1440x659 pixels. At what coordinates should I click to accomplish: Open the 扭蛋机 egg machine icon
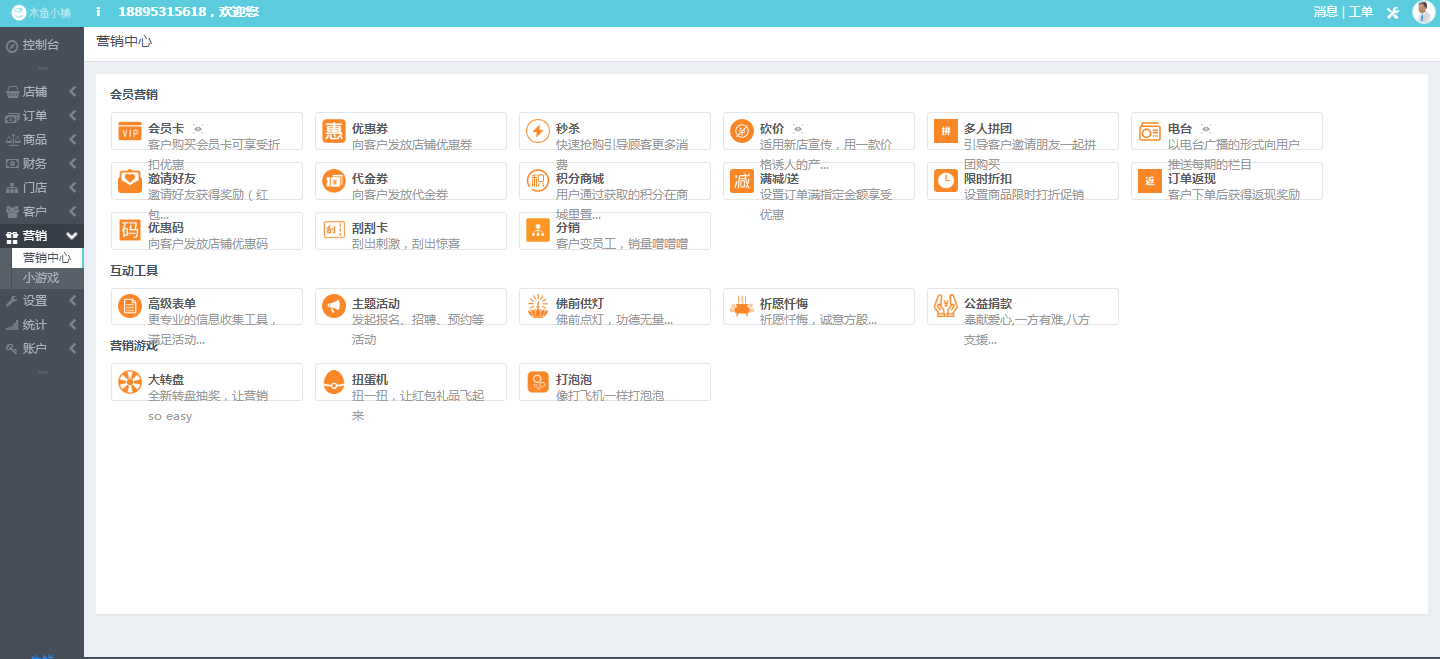(333, 382)
